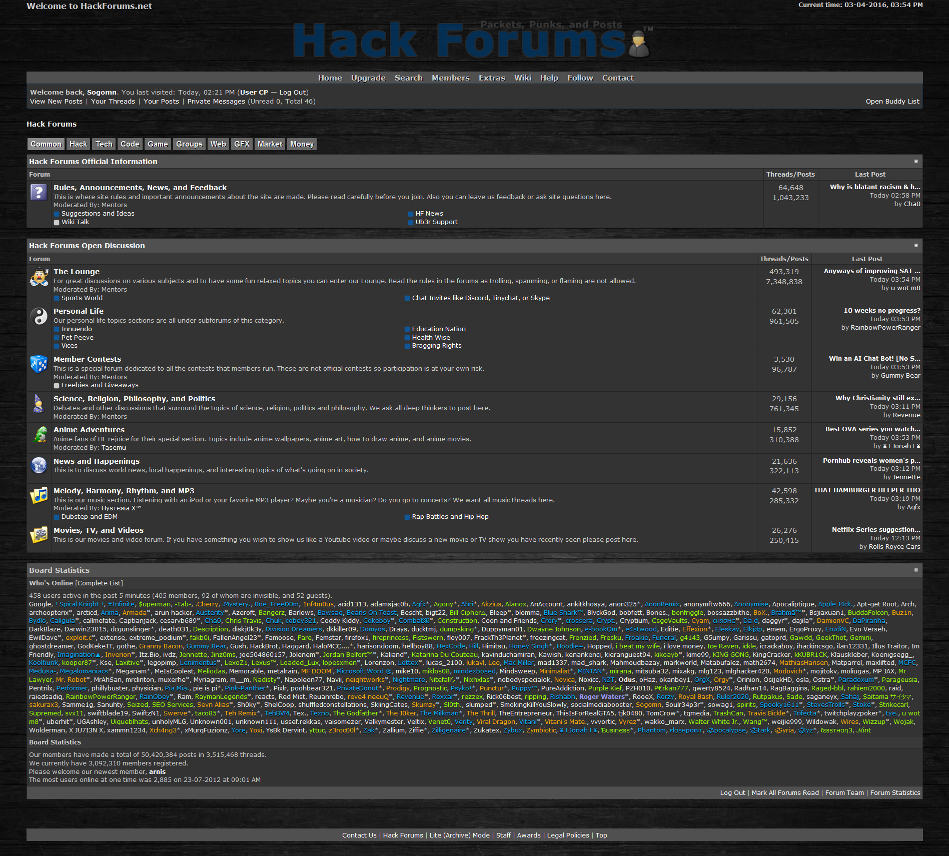Open View New Posts
The image size is (949, 856).
click(56, 102)
